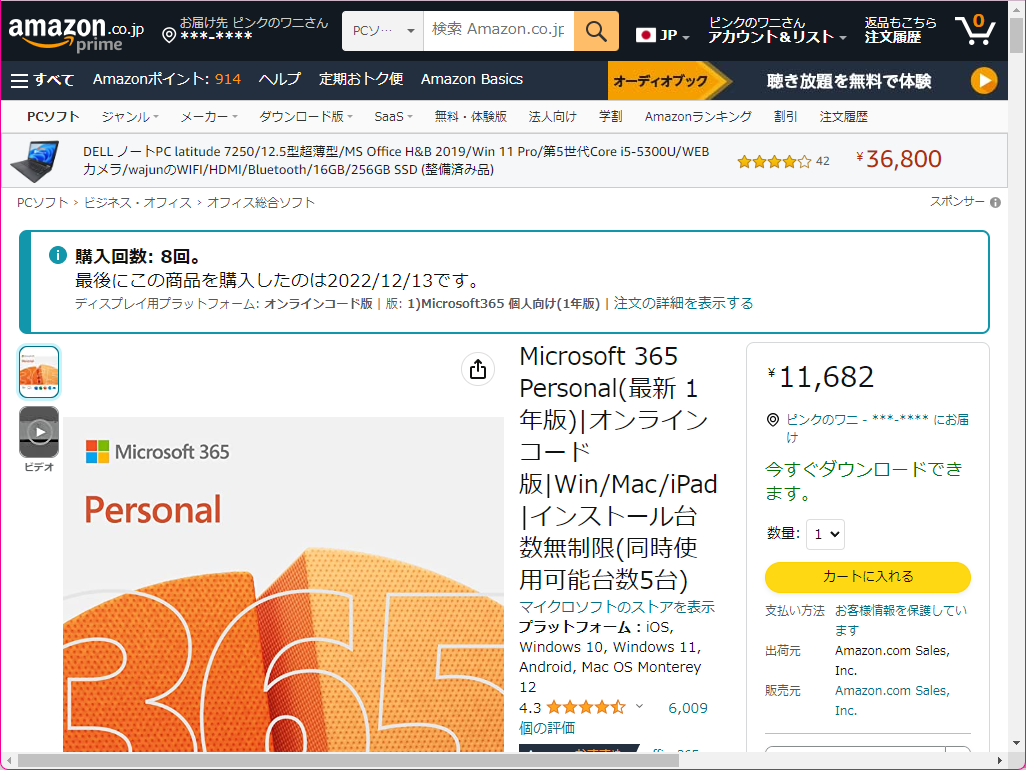Open Amazonランキング in subnav

point(698,116)
